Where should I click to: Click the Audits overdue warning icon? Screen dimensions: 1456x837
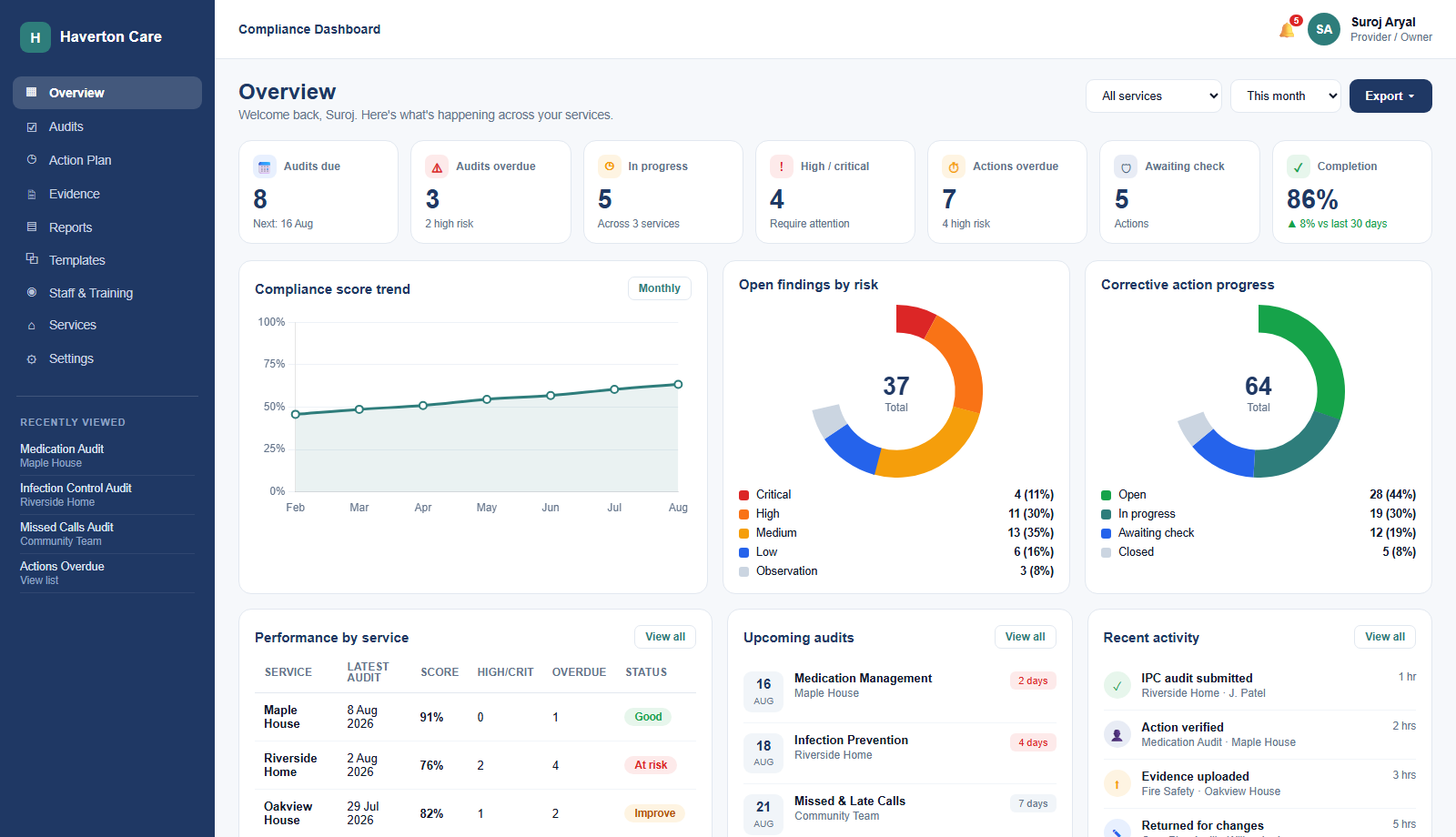point(437,166)
